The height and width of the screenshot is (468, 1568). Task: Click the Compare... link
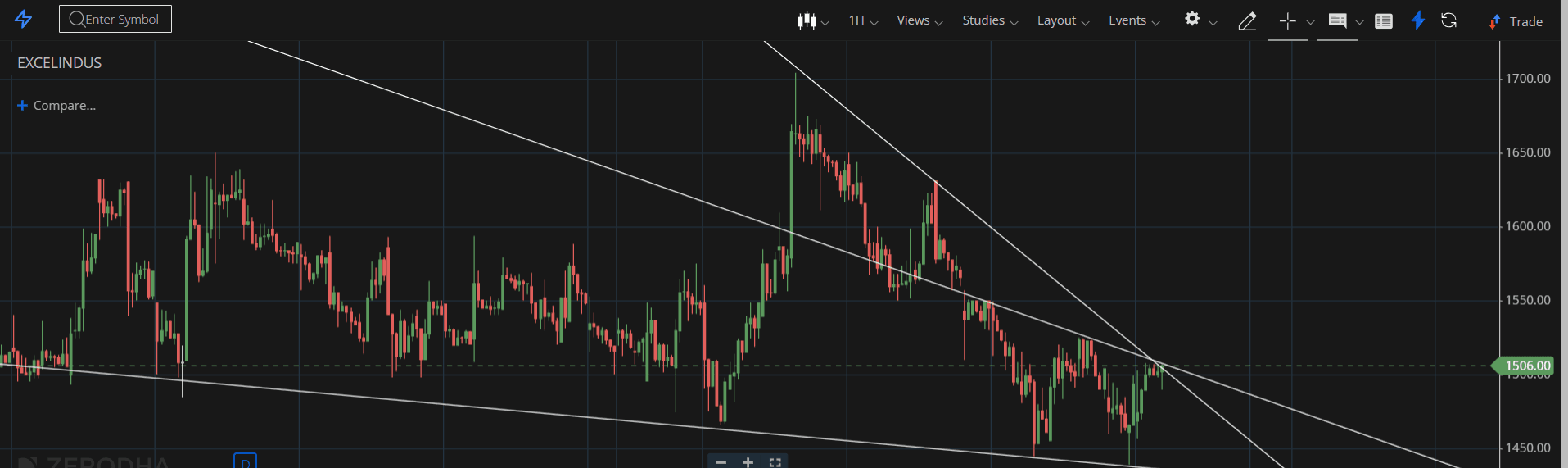coord(56,106)
